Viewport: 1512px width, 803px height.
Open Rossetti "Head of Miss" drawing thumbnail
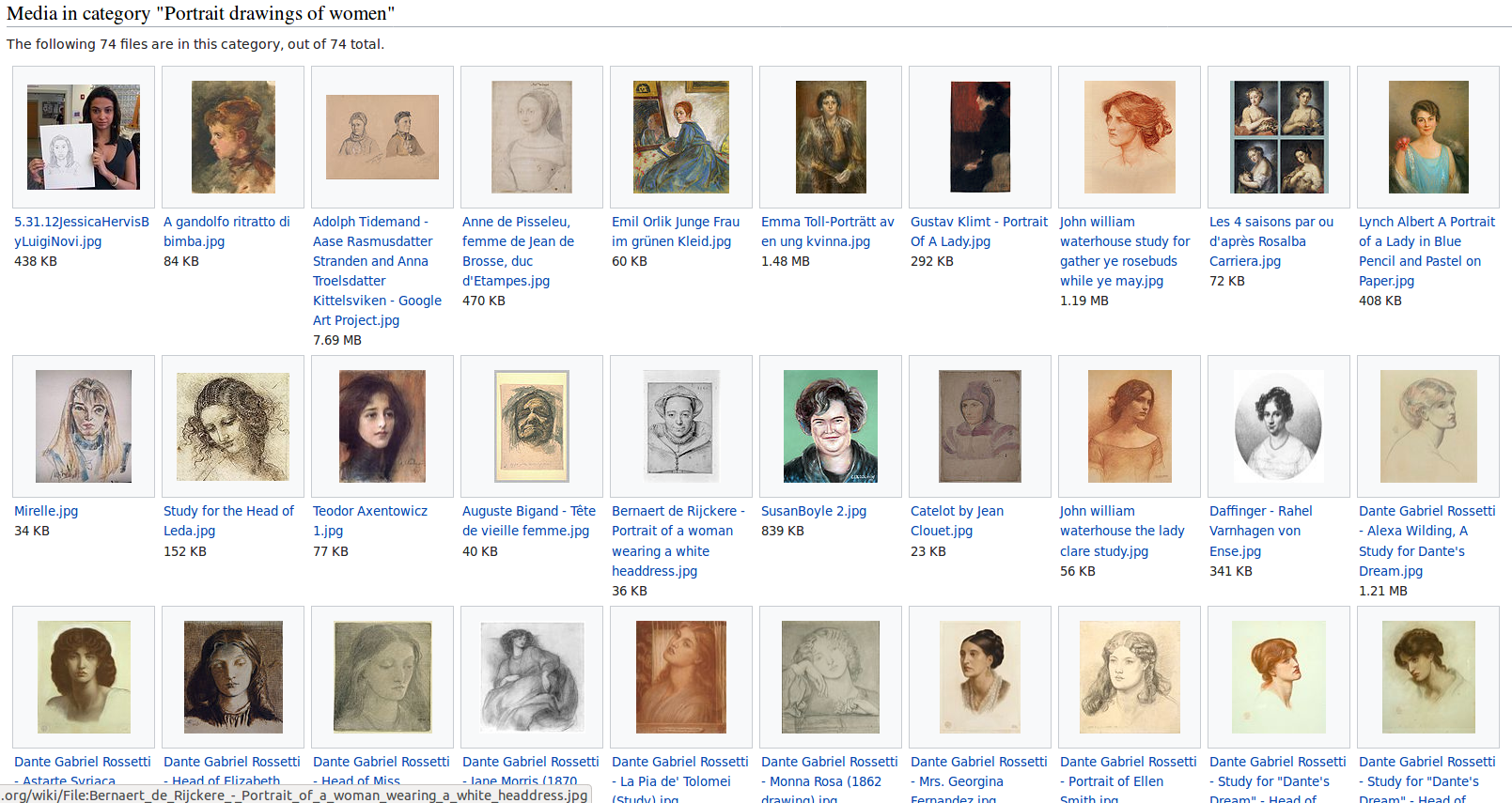pyautogui.click(x=382, y=677)
